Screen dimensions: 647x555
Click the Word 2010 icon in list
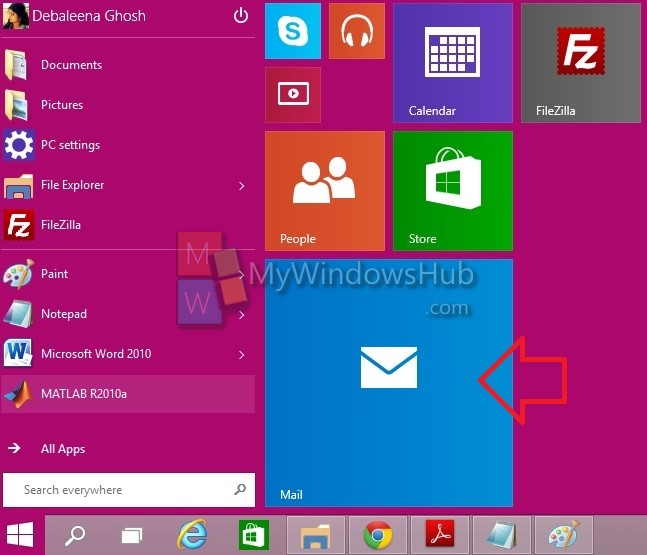point(18,353)
